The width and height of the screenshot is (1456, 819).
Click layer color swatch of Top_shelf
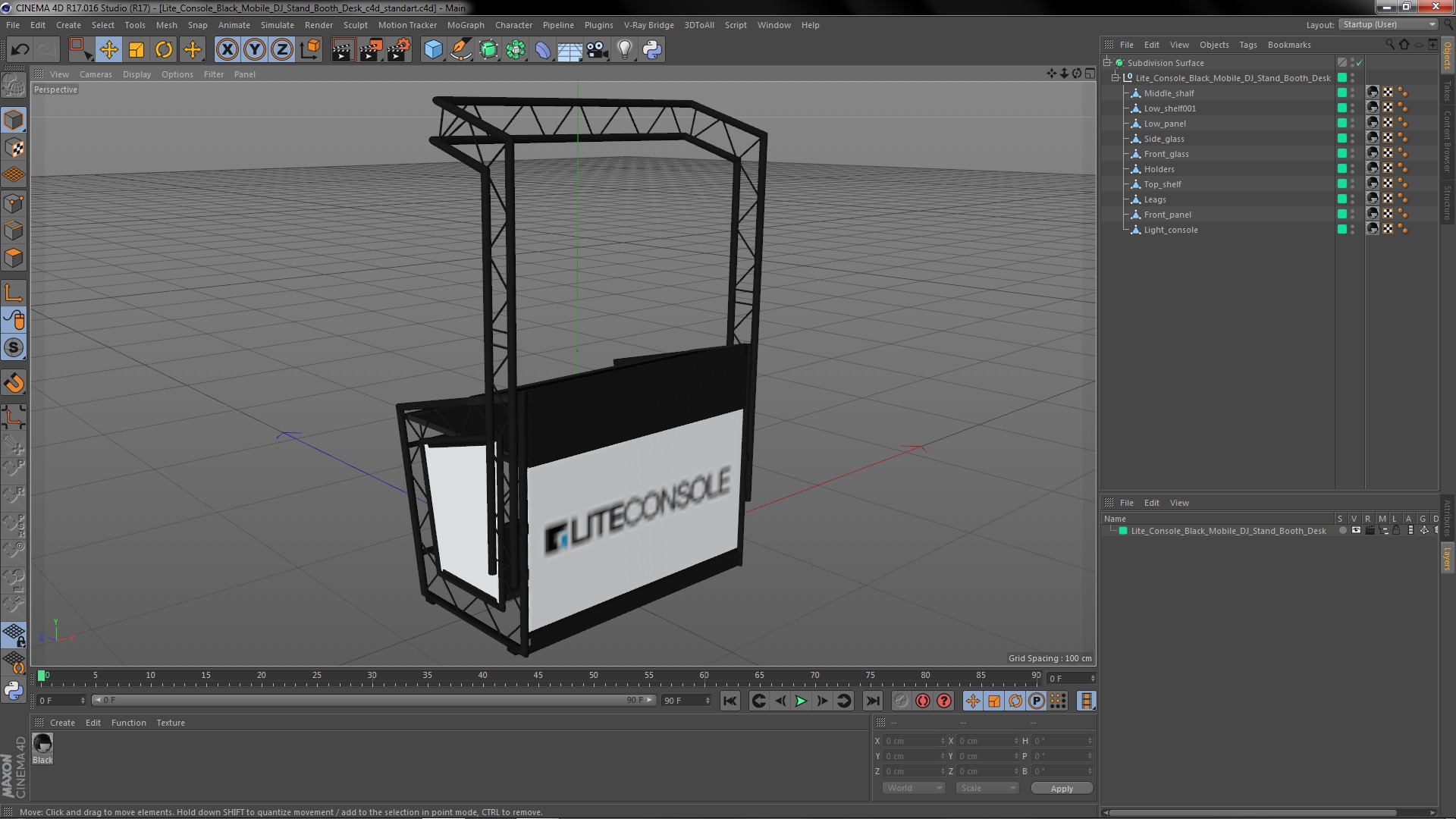pyautogui.click(x=1341, y=184)
